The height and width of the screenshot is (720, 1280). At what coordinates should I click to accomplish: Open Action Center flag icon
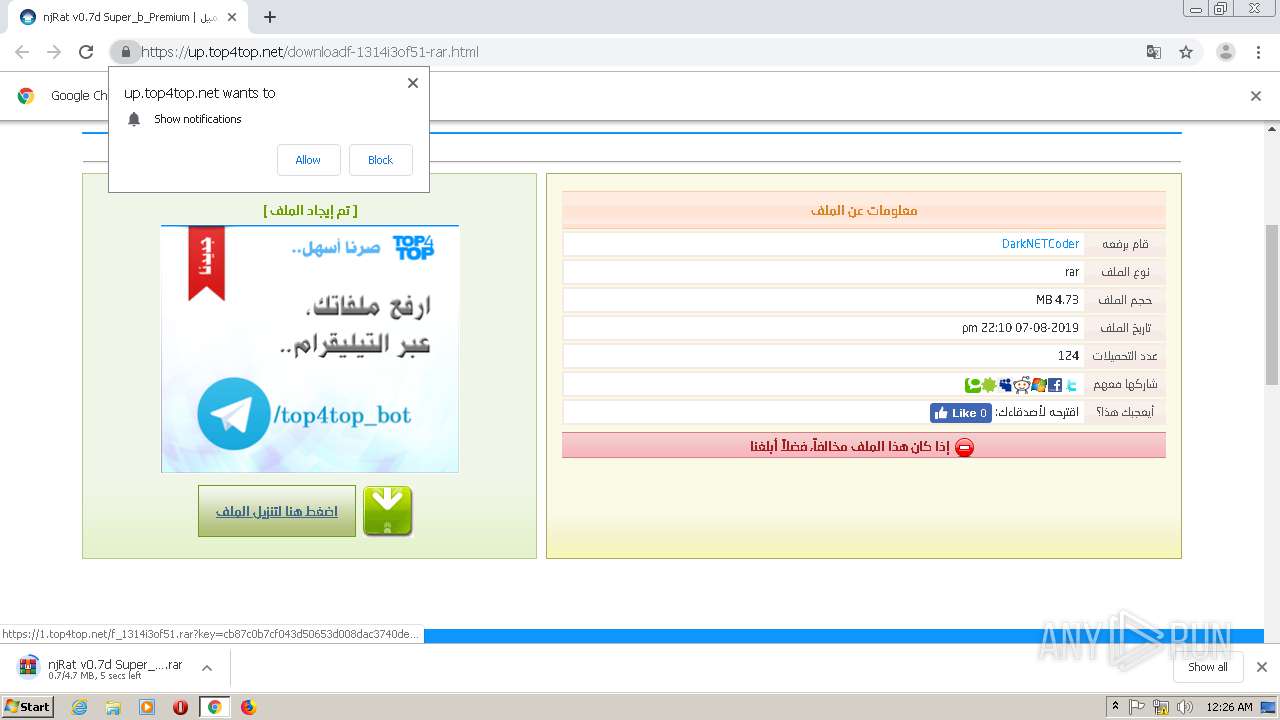1137,707
